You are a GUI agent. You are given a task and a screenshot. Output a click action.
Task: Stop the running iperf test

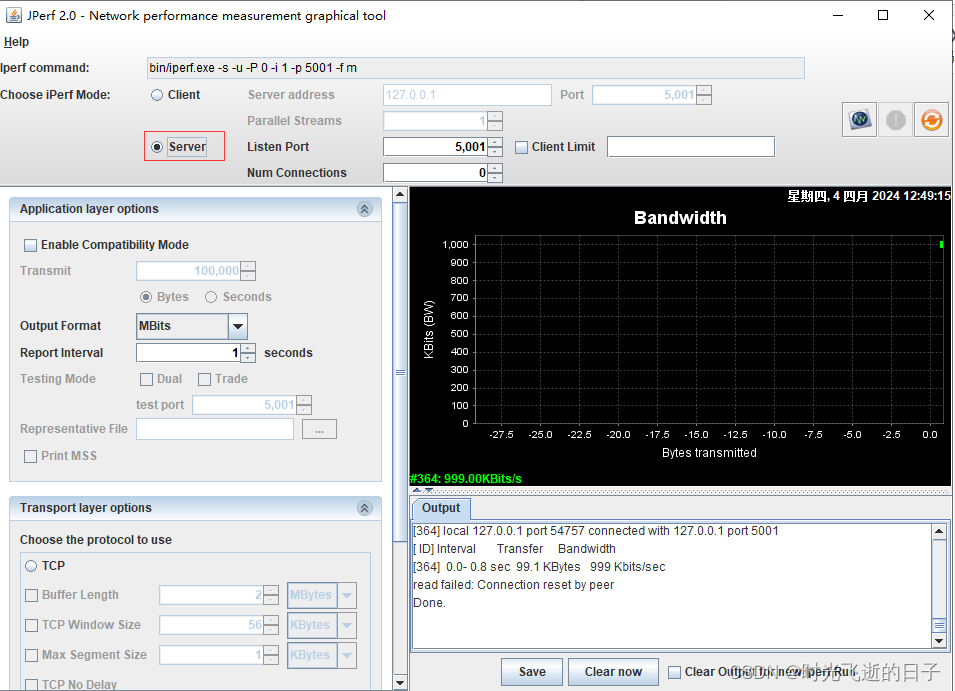[x=895, y=119]
